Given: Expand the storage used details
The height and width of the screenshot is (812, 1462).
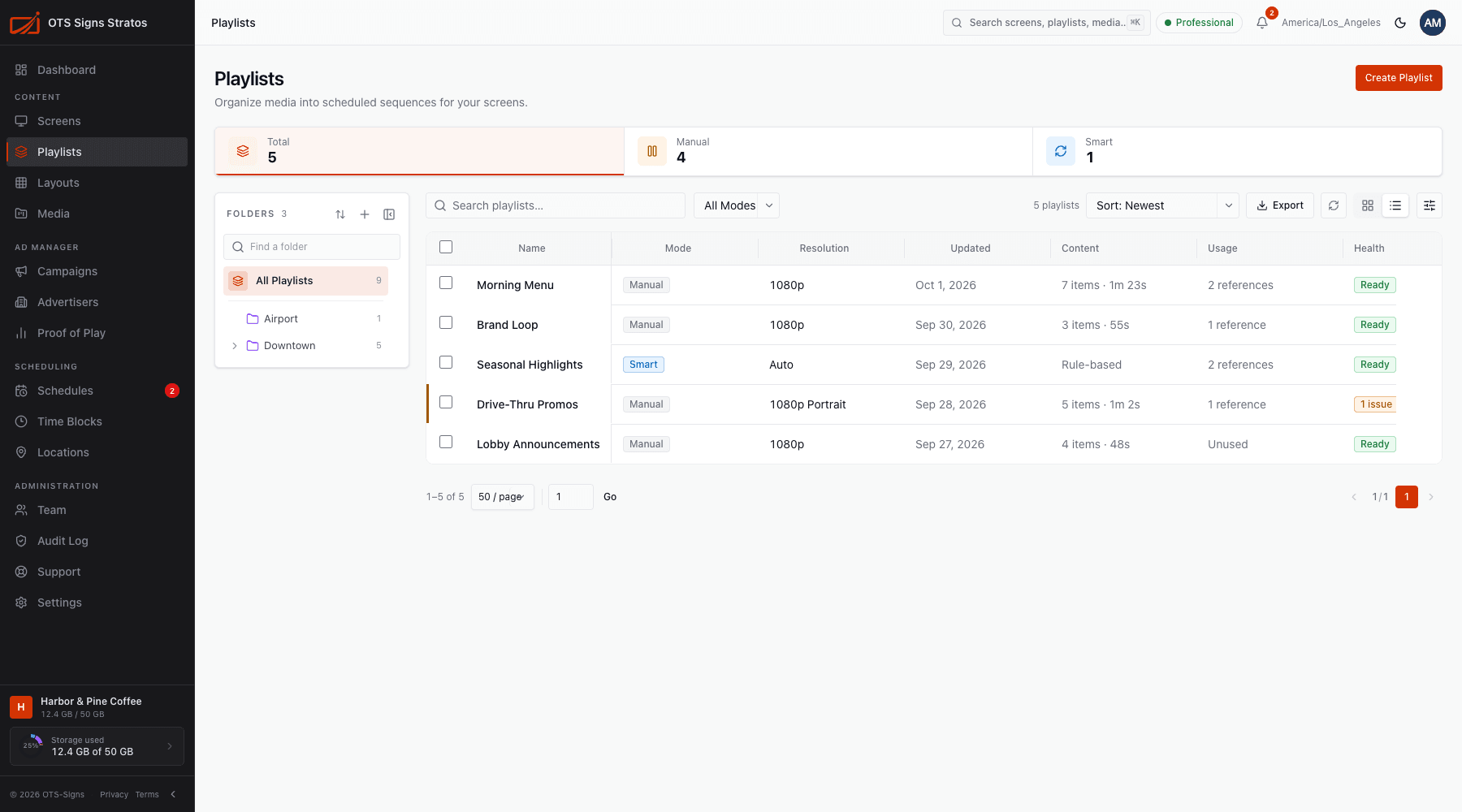Looking at the screenshot, I should point(97,746).
